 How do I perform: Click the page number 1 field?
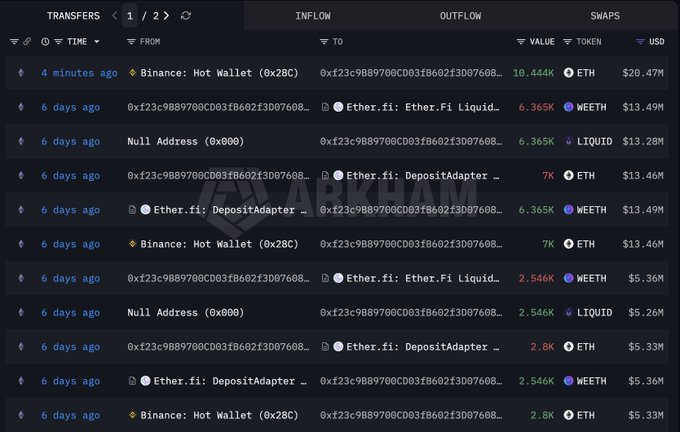[x=130, y=16]
